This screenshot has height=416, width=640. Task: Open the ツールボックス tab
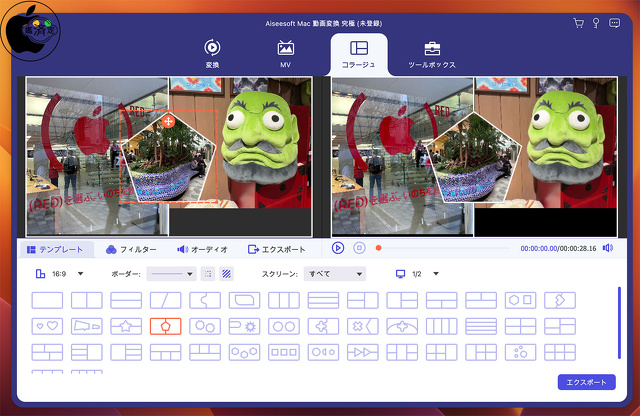coord(432,54)
